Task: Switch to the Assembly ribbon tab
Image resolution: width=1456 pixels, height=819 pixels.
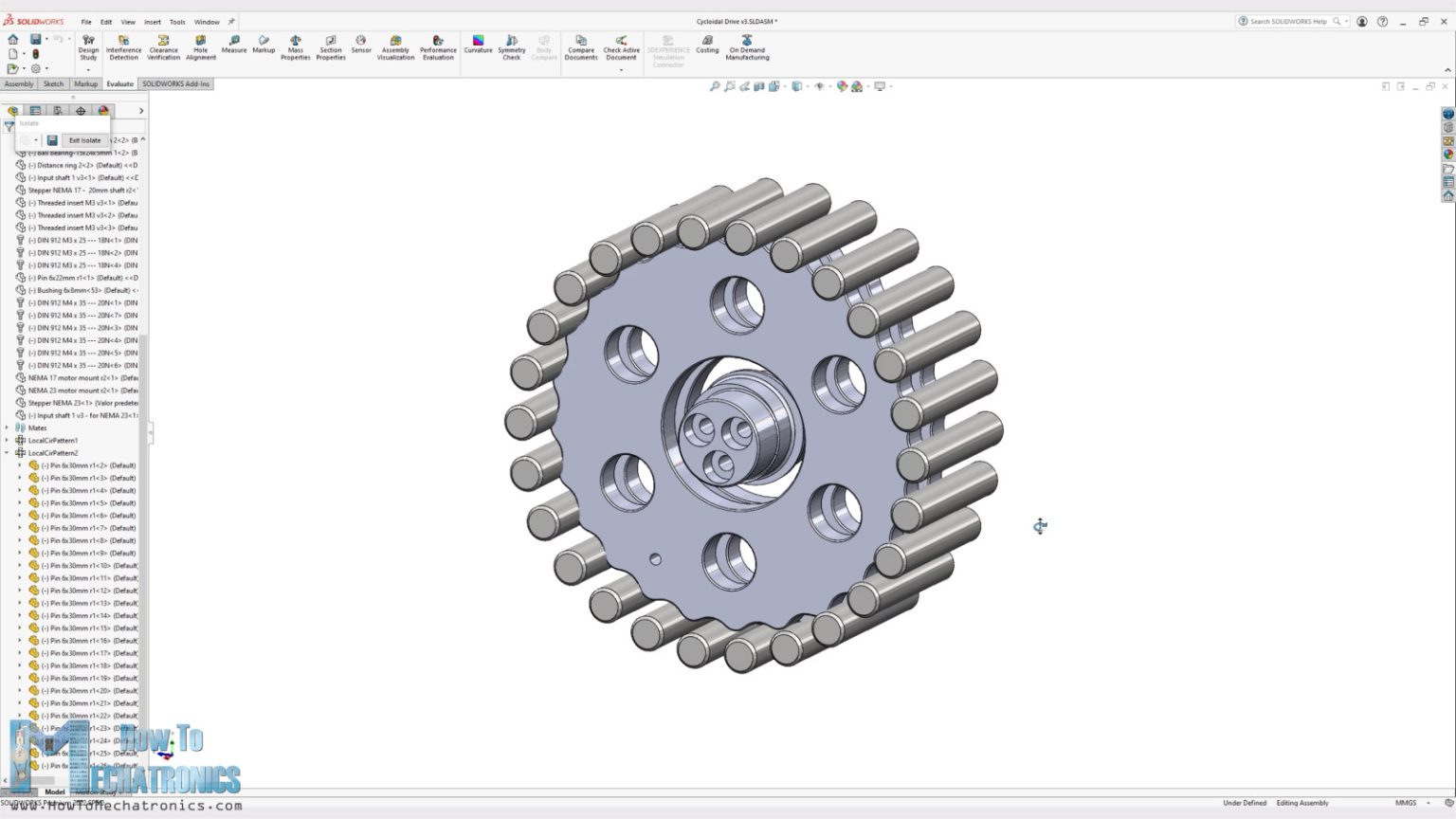Action: (19, 83)
